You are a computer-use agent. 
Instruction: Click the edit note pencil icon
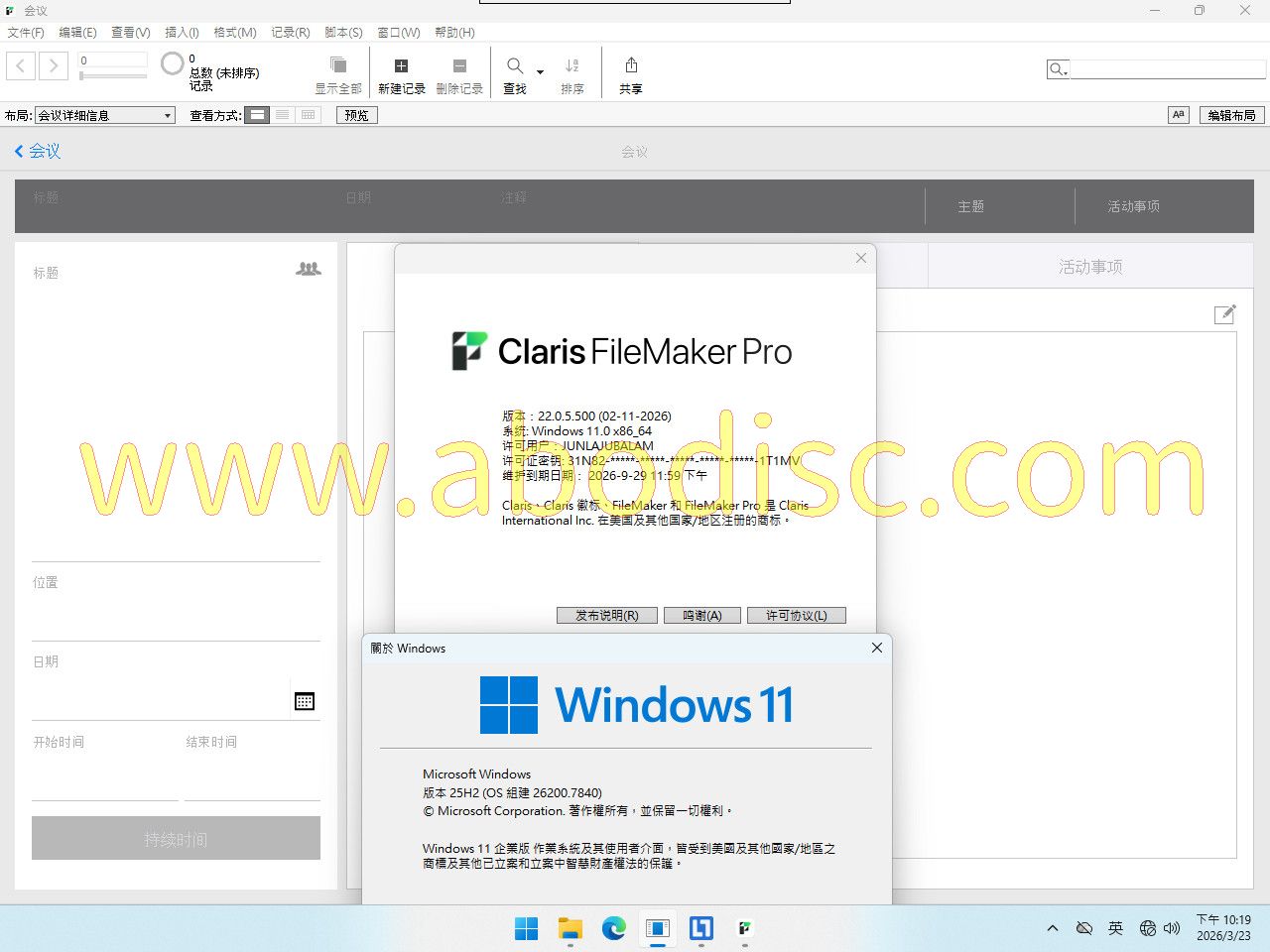(1224, 314)
